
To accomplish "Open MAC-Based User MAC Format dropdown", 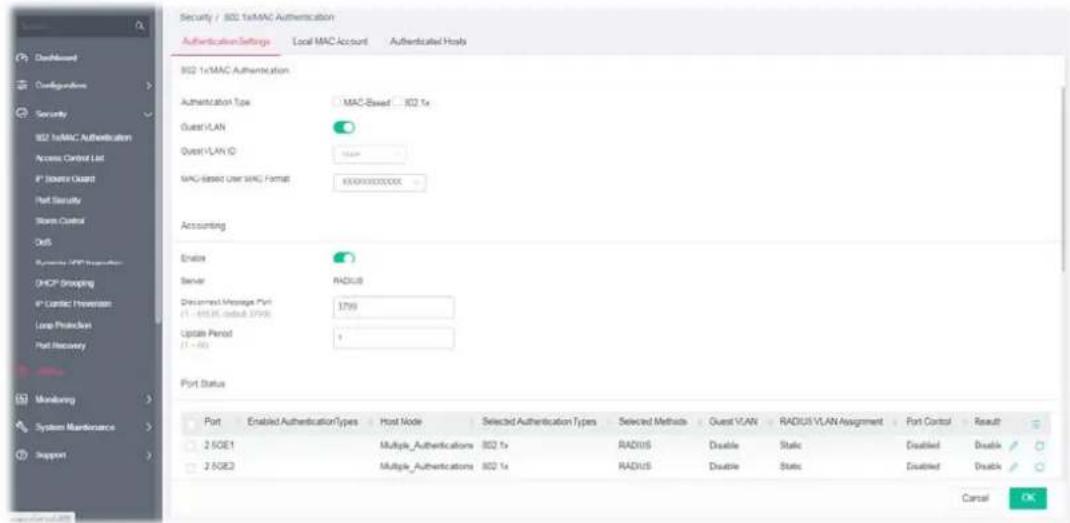I will click(x=379, y=183).
